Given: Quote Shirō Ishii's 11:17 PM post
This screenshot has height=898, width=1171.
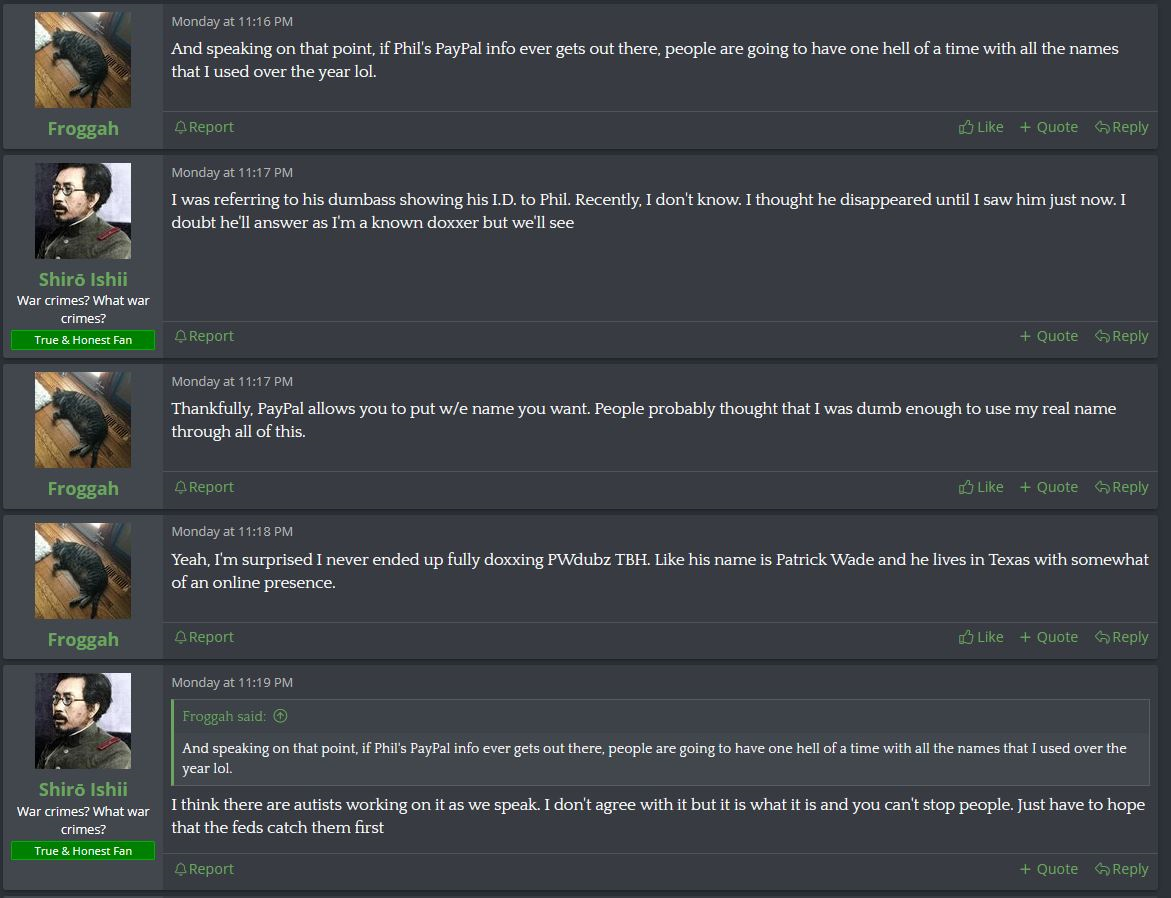Looking at the screenshot, I should coord(1049,336).
